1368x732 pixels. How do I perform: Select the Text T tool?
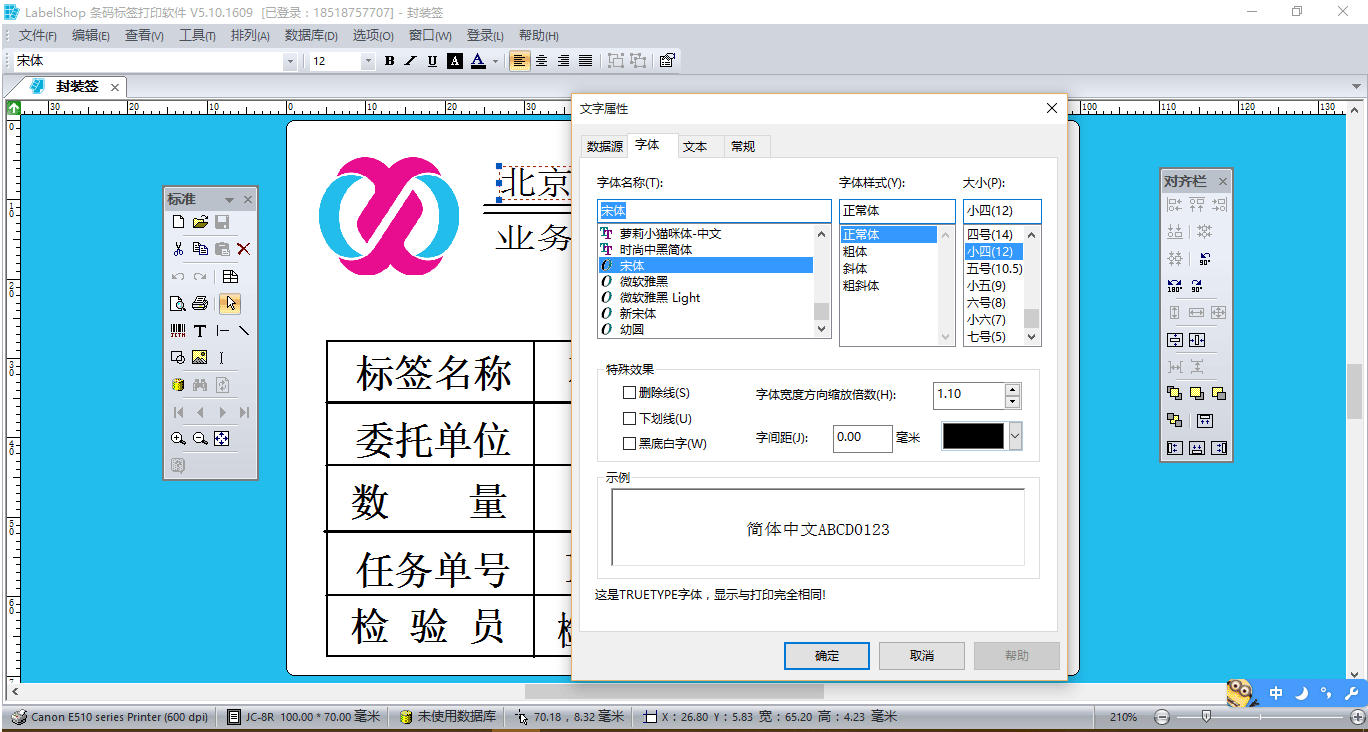(200, 330)
